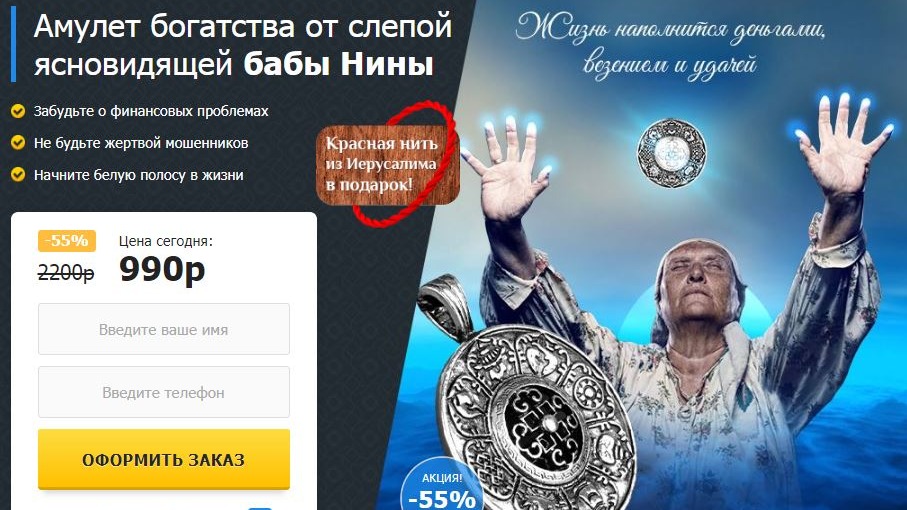907x510 pixels.
Task: Click the red thread gift badge
Action: [x=388, y=165]
